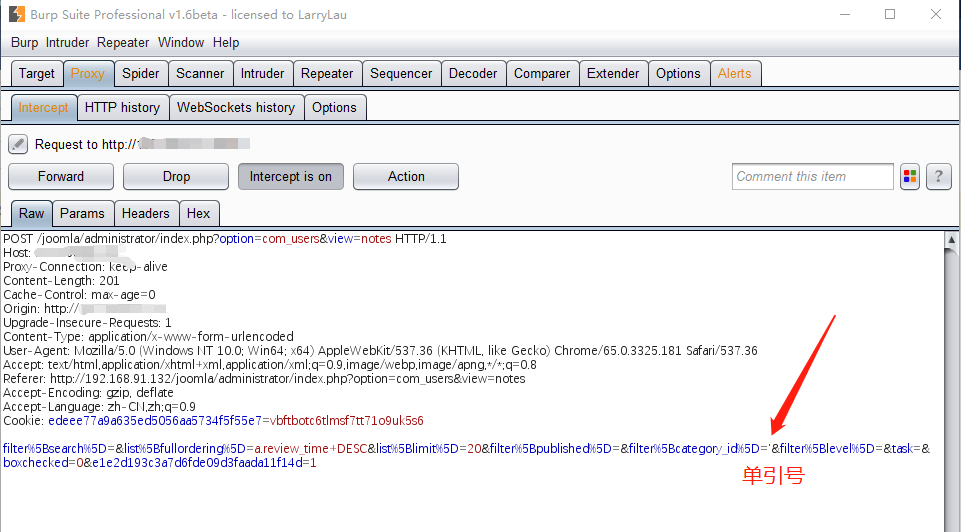Minimize the Burp Suite window

[845, 14]
